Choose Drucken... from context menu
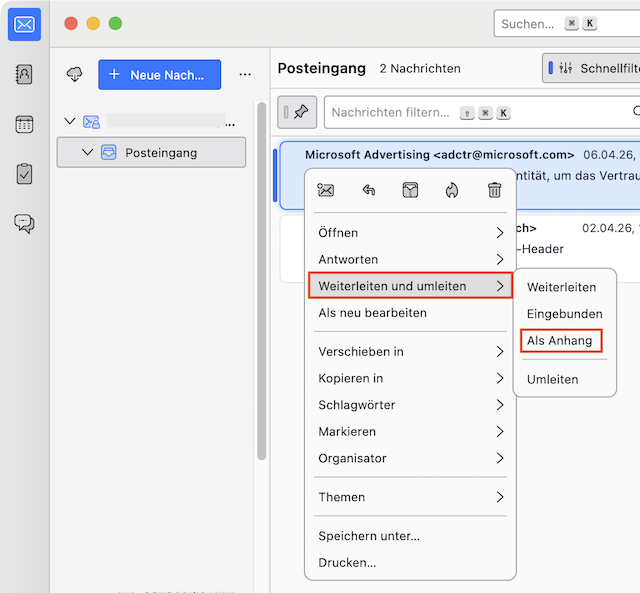The width and height of the screenshot is (640, 593). (410, 562)
